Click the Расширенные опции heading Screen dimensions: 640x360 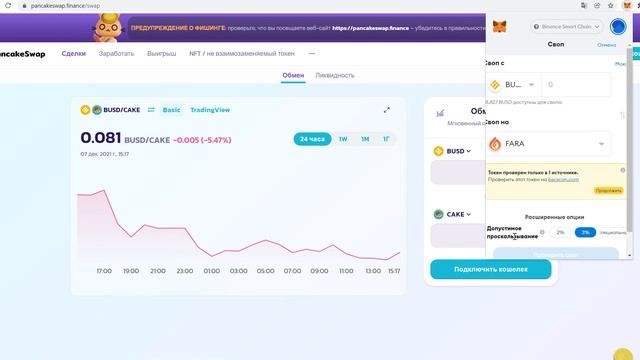tap(554, 217)
